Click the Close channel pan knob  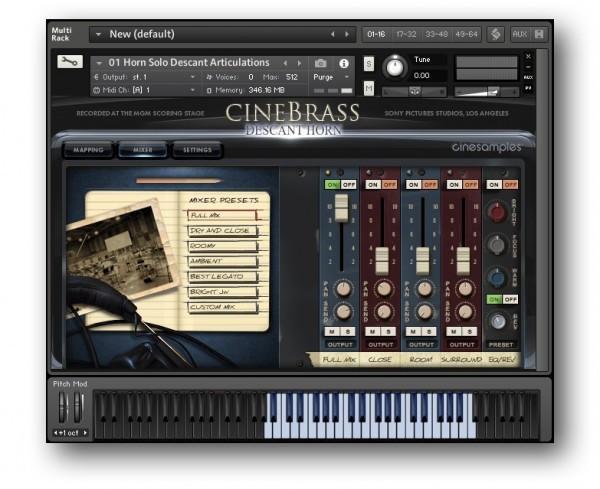[384, 289]
